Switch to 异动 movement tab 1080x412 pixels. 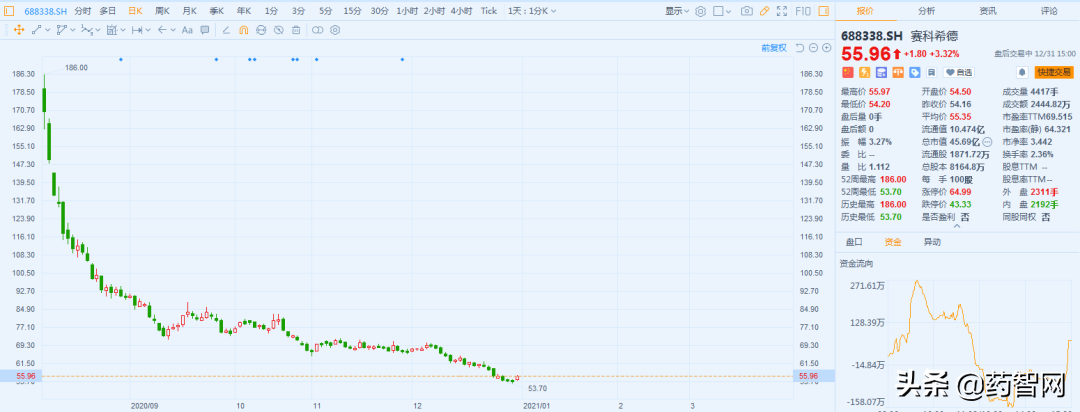pos(932,243)
